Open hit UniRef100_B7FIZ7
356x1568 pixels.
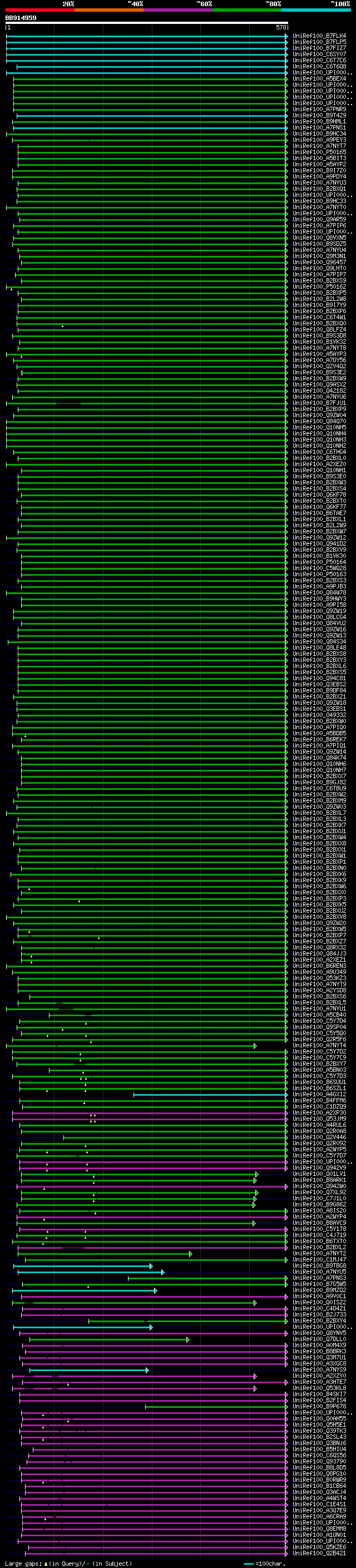[319, 48]
